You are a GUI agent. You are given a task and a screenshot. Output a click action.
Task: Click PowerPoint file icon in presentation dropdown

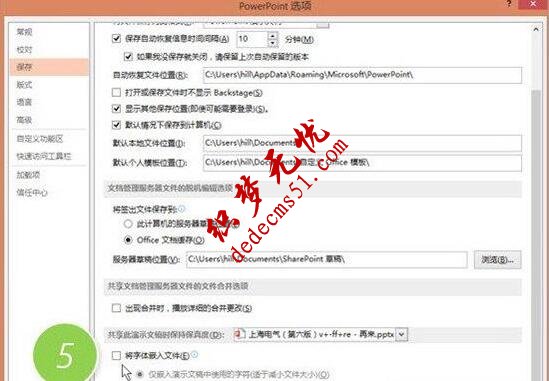click(x=240, y=334)
